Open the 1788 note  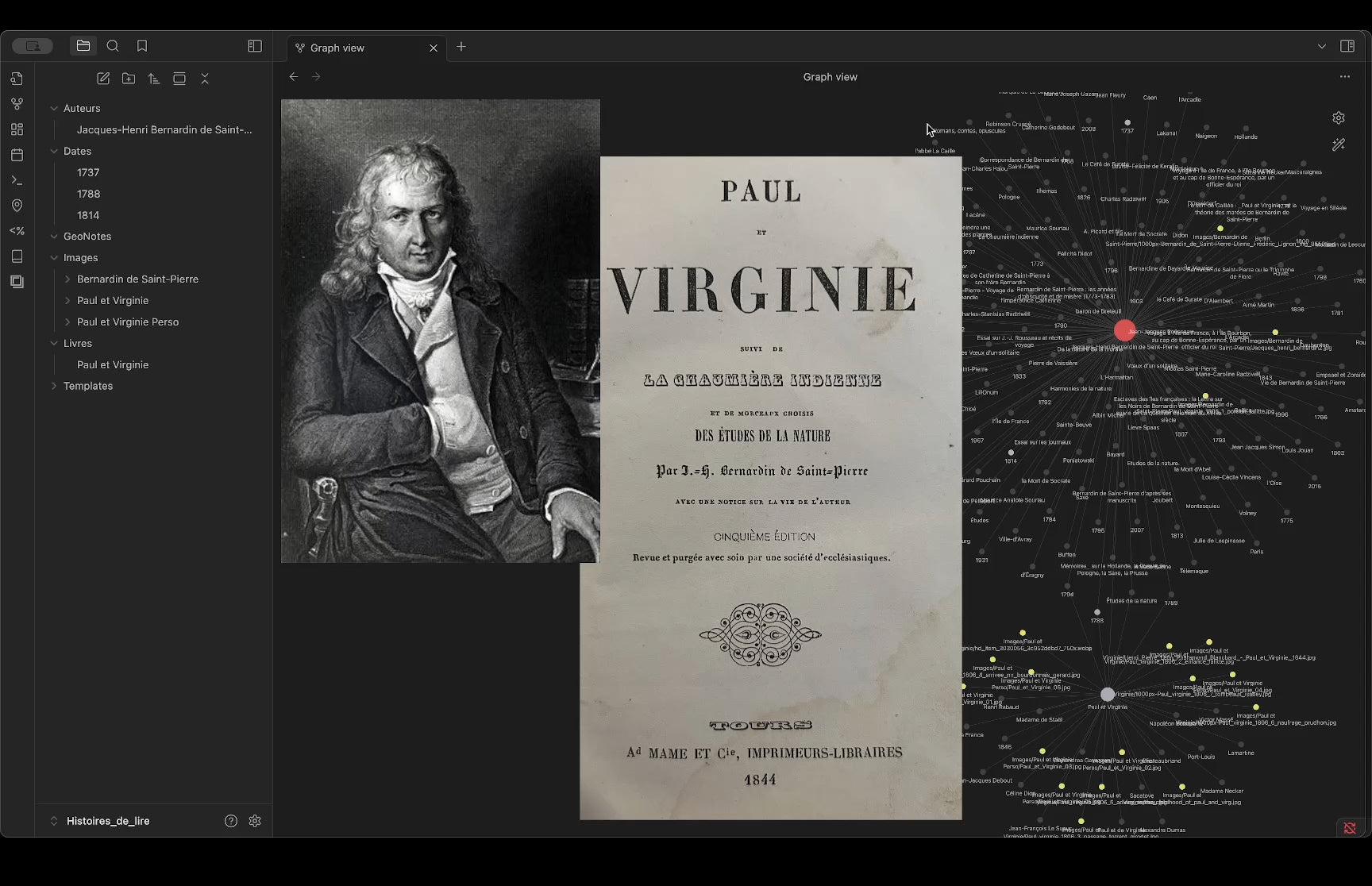pyautogui.click(x=88, y=194)
